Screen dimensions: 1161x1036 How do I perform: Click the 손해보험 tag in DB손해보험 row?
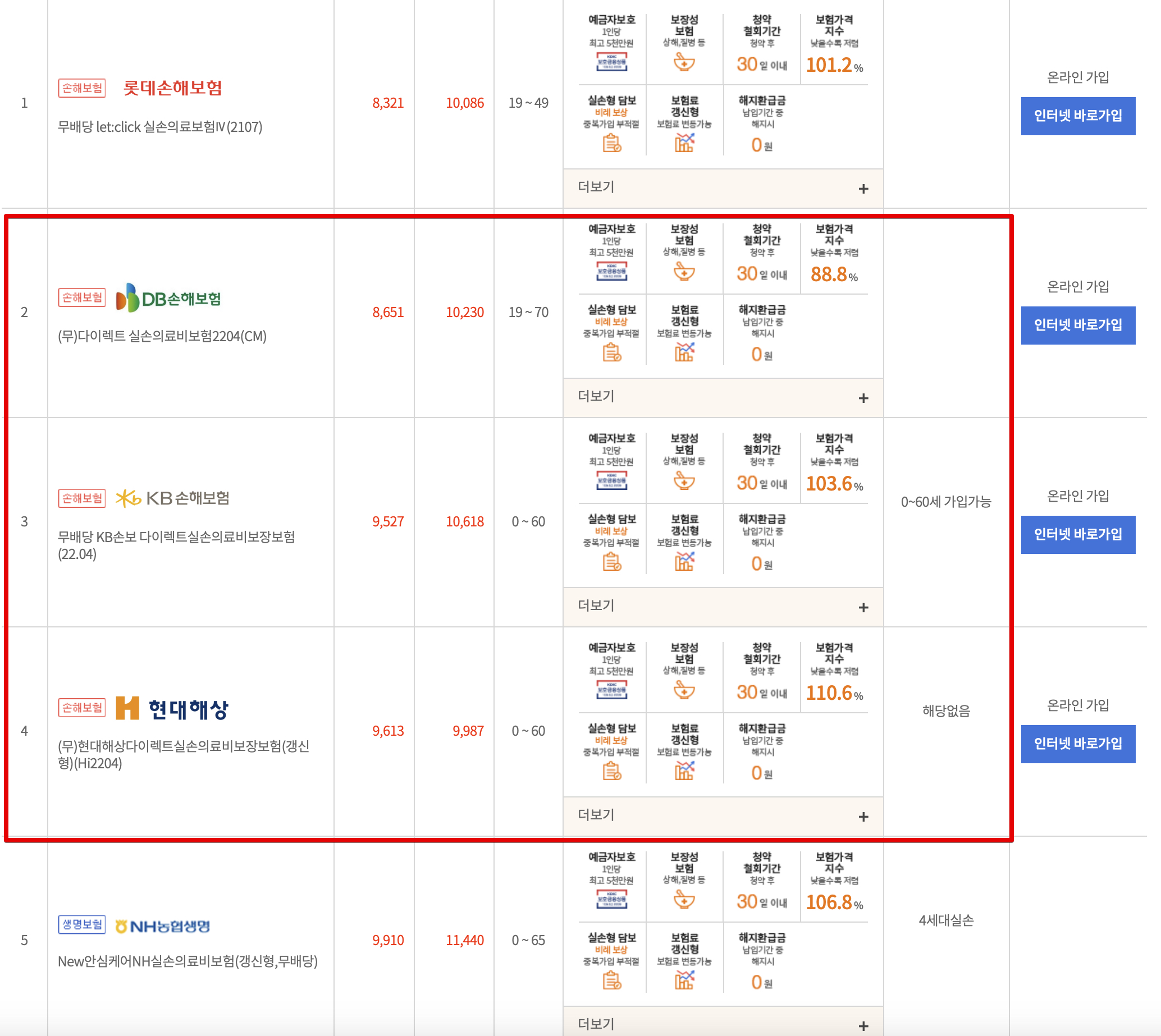tap(82, 297)
